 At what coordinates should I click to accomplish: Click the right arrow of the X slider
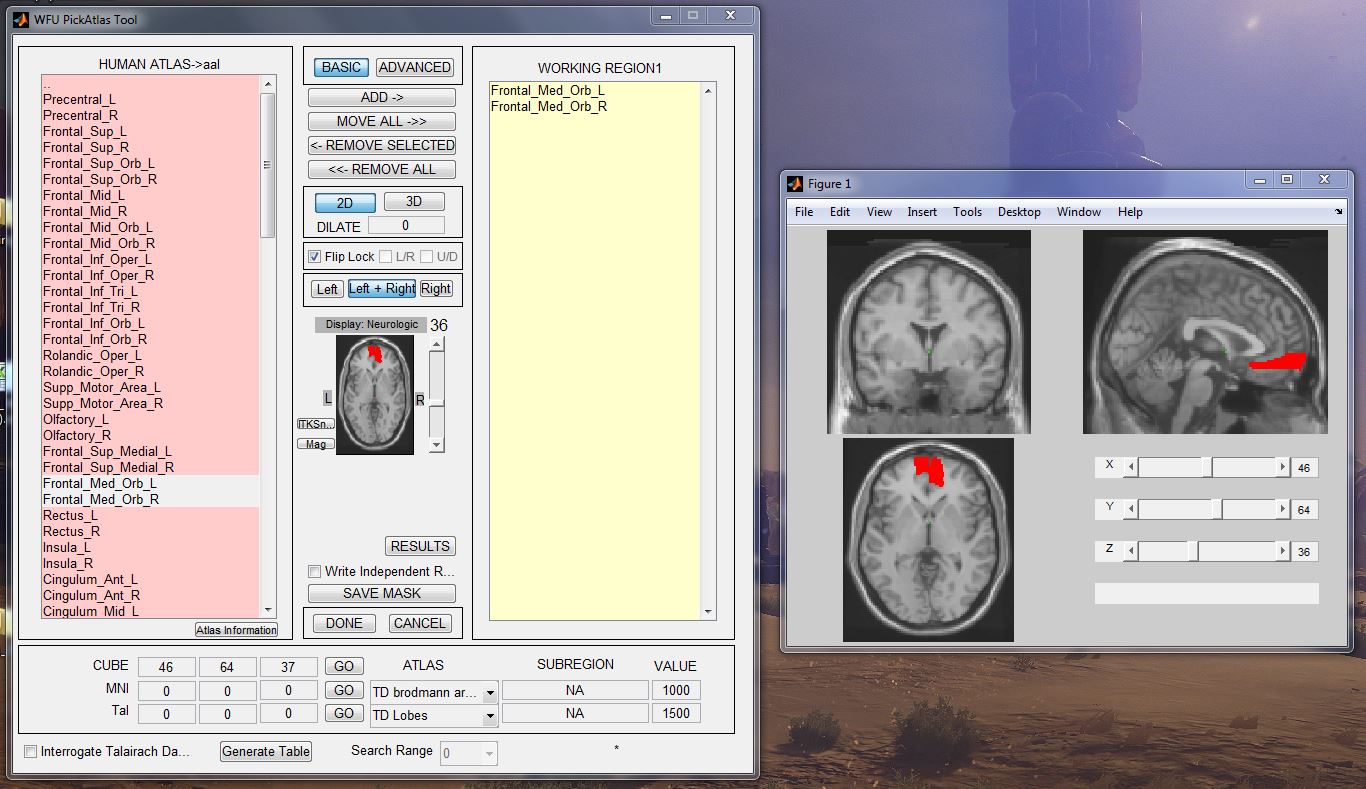[x=1282, y=467]
